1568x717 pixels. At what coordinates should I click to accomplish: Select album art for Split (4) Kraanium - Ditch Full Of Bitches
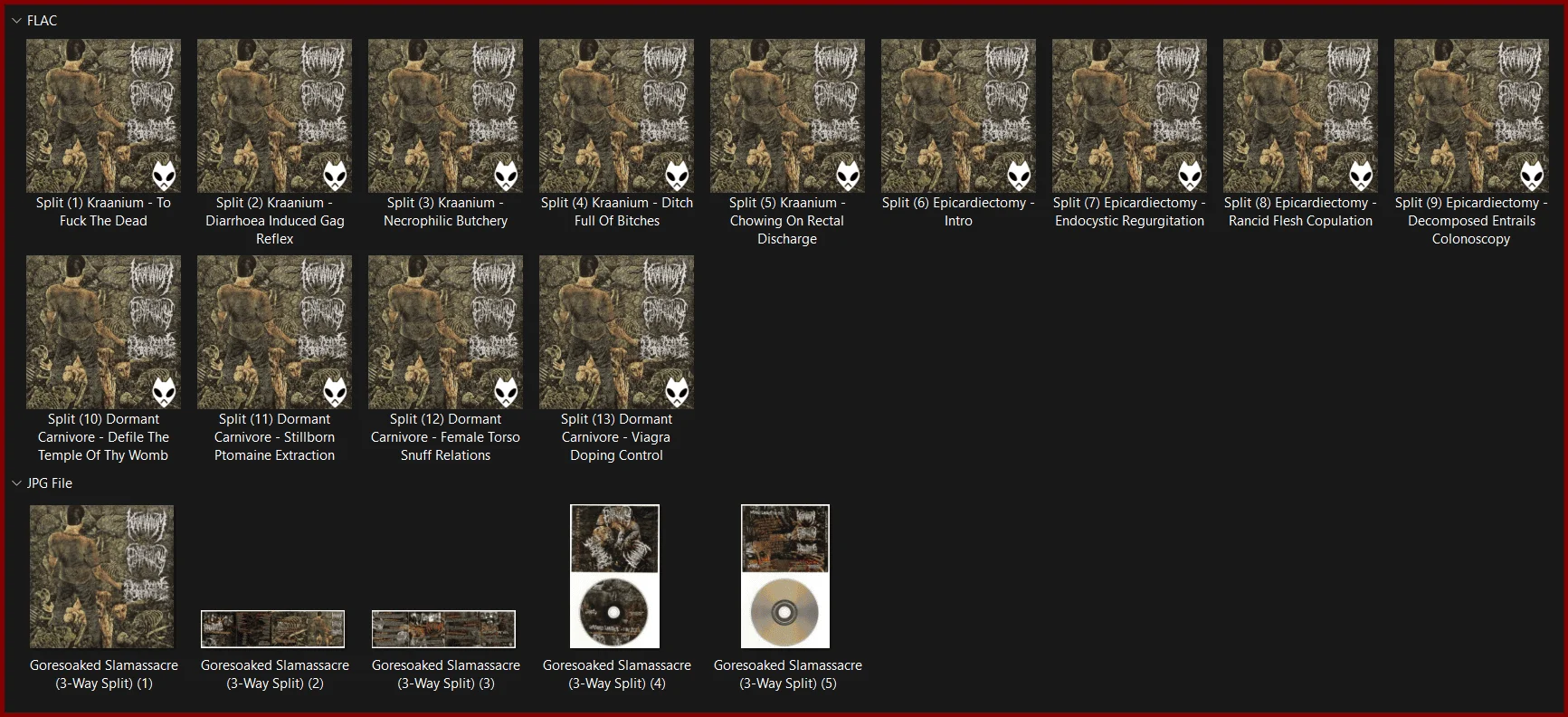[616, 116]
